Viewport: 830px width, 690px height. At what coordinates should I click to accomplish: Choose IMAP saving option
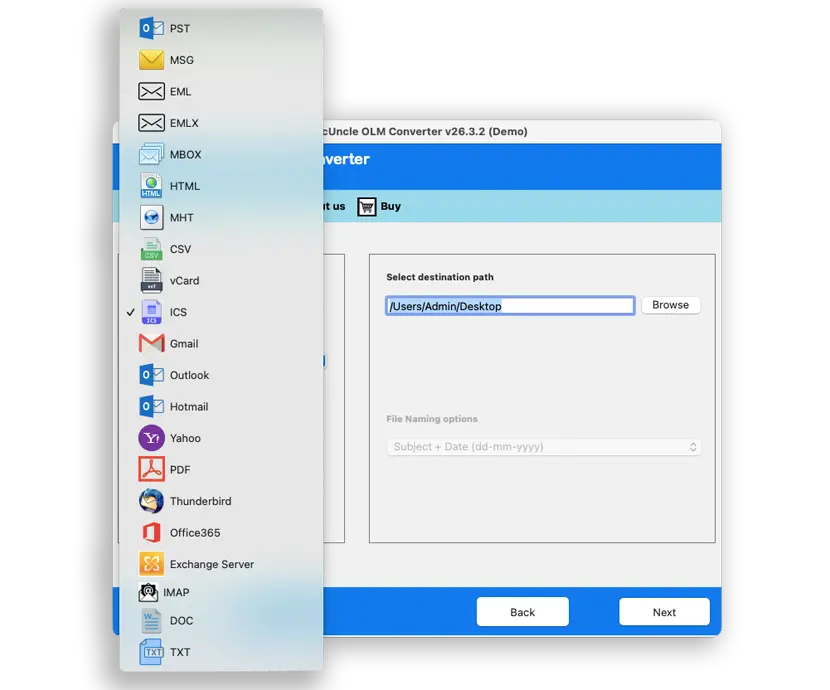[x=221, y=592]
